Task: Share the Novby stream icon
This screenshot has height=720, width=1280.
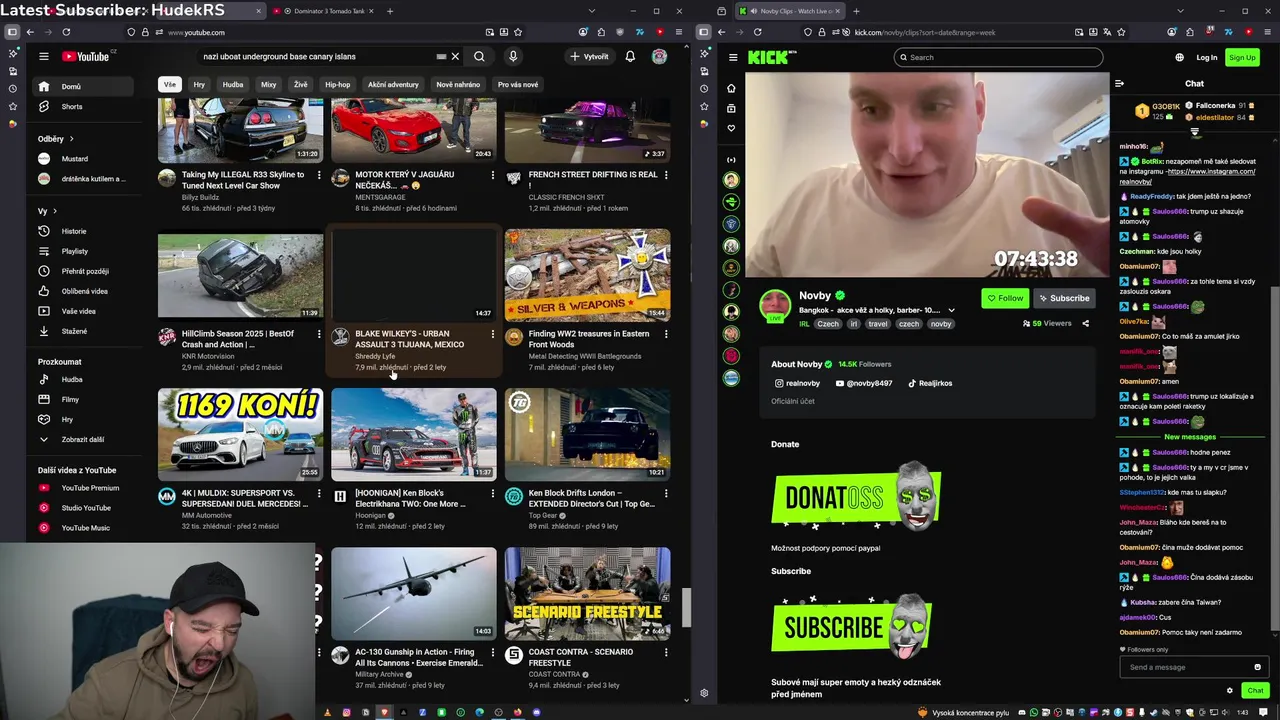Action: tap(1085, 323)
